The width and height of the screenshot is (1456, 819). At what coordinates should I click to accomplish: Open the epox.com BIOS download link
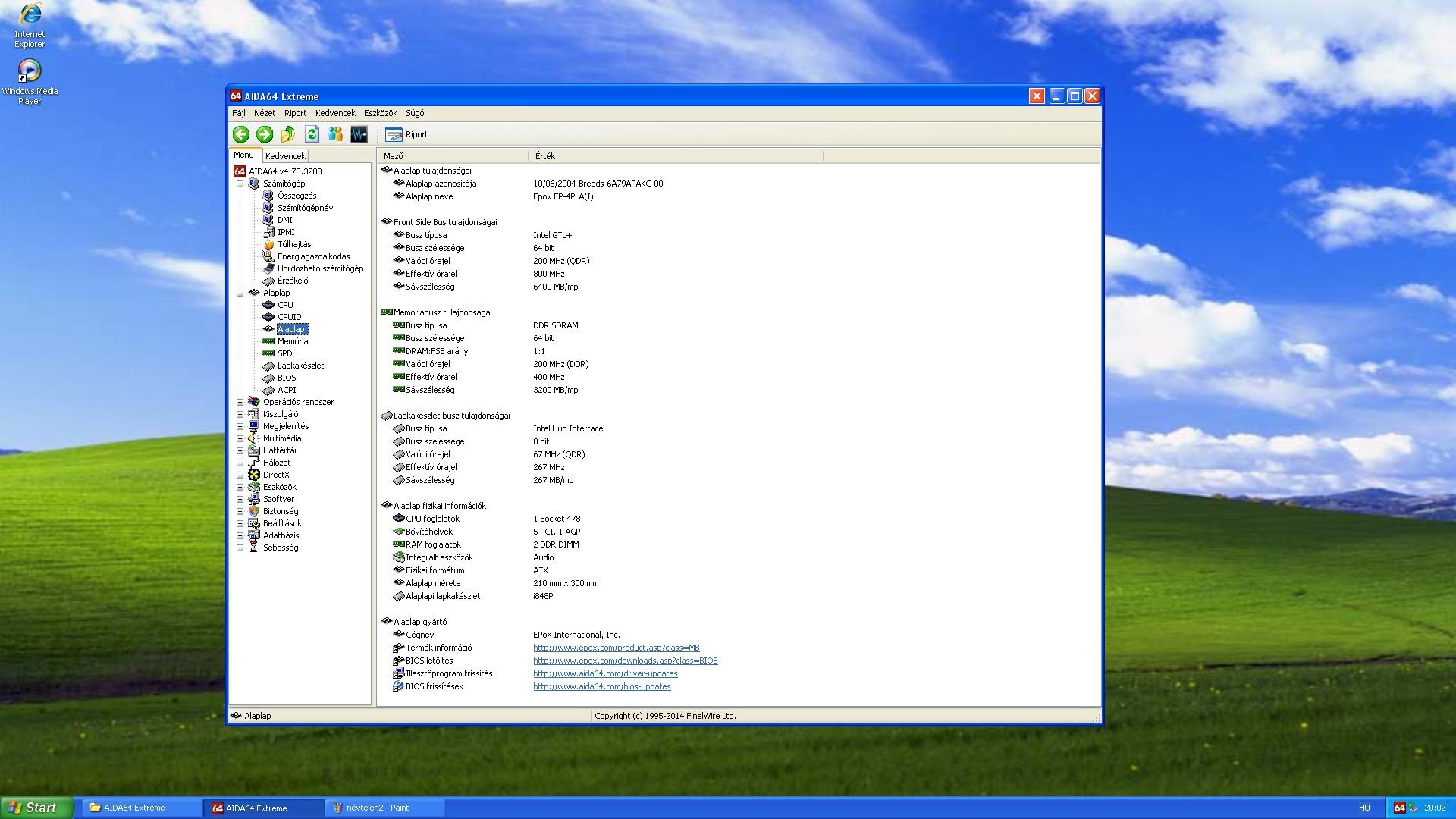pyautogui.click(x=625, y=661)
